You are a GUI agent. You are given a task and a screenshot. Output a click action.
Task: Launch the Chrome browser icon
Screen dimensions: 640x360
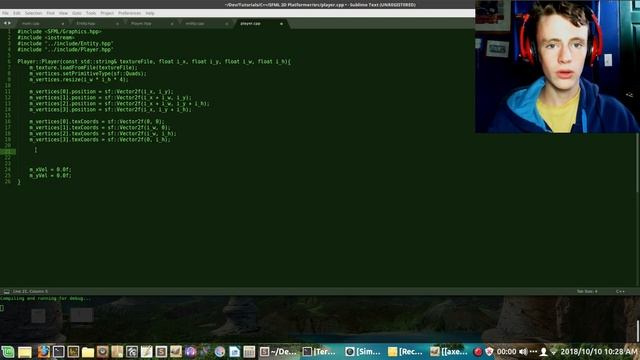(220, 351)
